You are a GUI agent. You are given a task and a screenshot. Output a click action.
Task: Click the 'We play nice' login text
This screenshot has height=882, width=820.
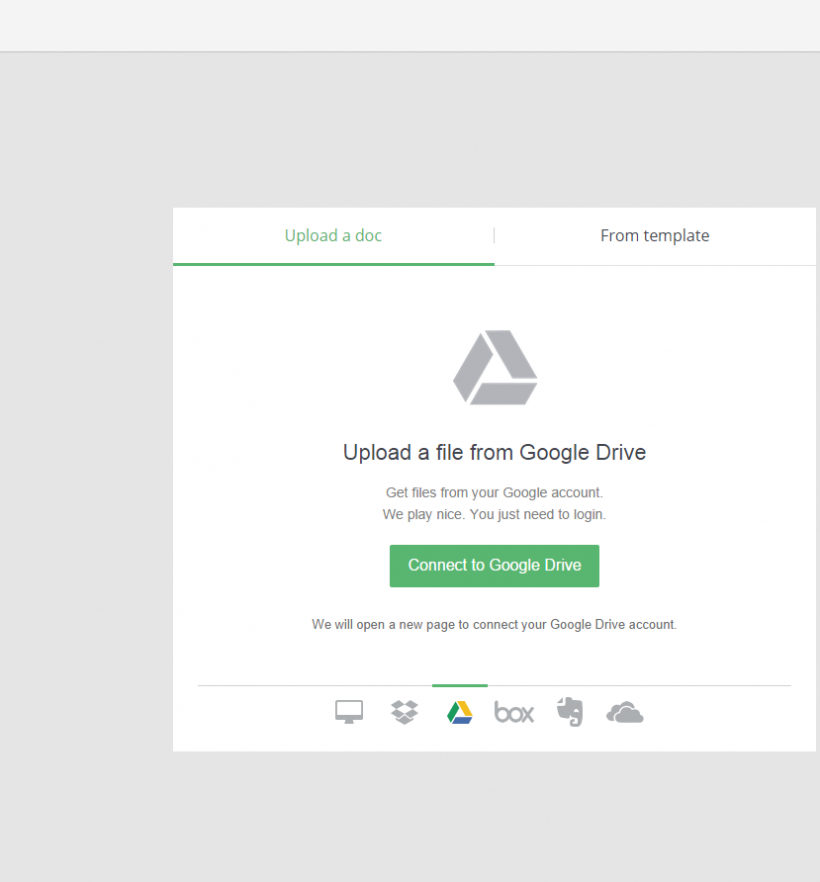(x=494, y=515)
